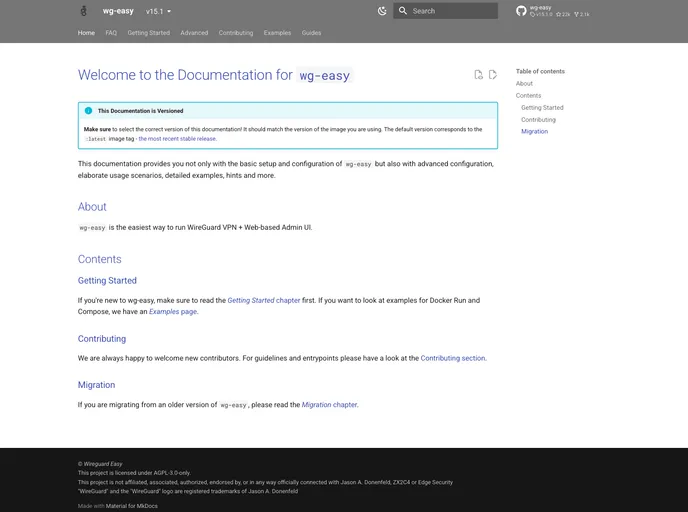Toggle dark mode with the moon icon
The width and height of the screenshot is (688, 512).
click(x=382, y=11)
